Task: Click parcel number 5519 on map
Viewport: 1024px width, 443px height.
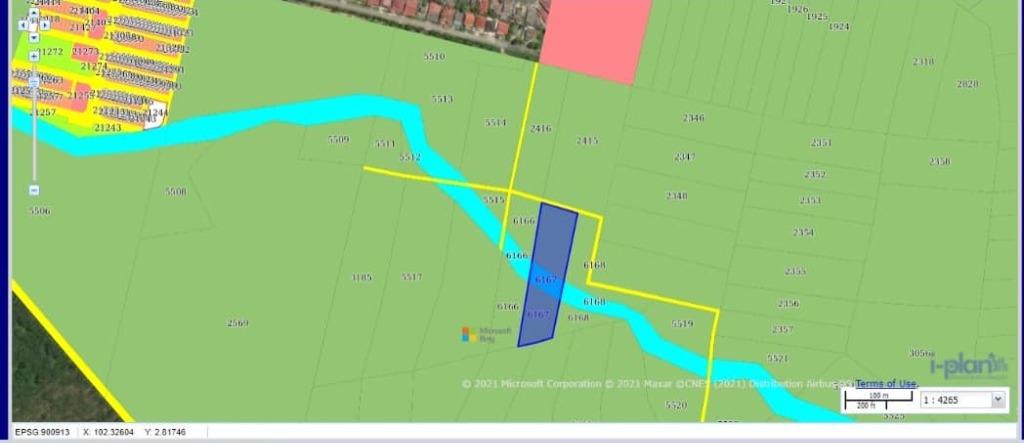Action: tap(682, 324)
